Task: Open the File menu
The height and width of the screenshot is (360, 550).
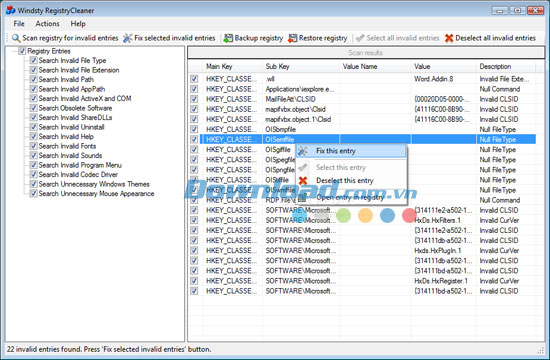Action: pos(19,24)
